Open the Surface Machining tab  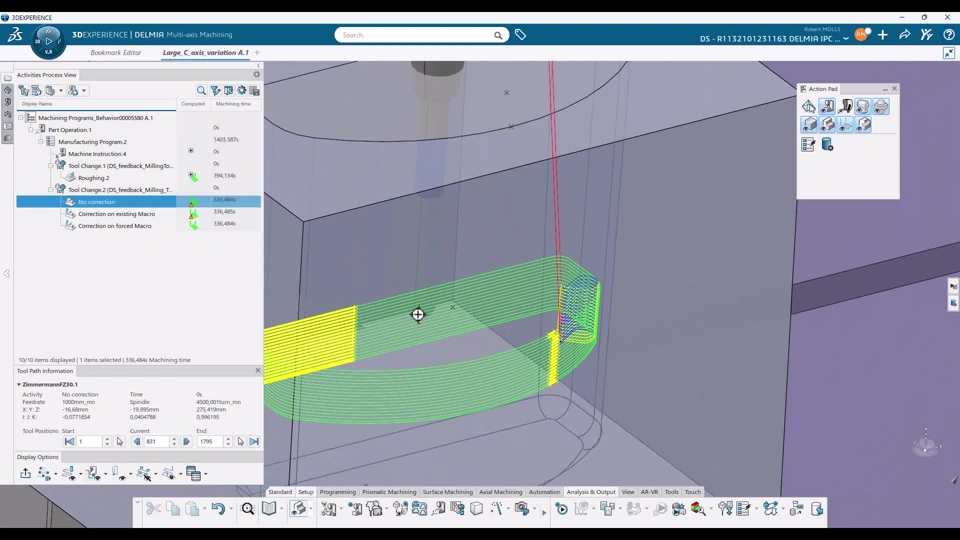point(447,492)
